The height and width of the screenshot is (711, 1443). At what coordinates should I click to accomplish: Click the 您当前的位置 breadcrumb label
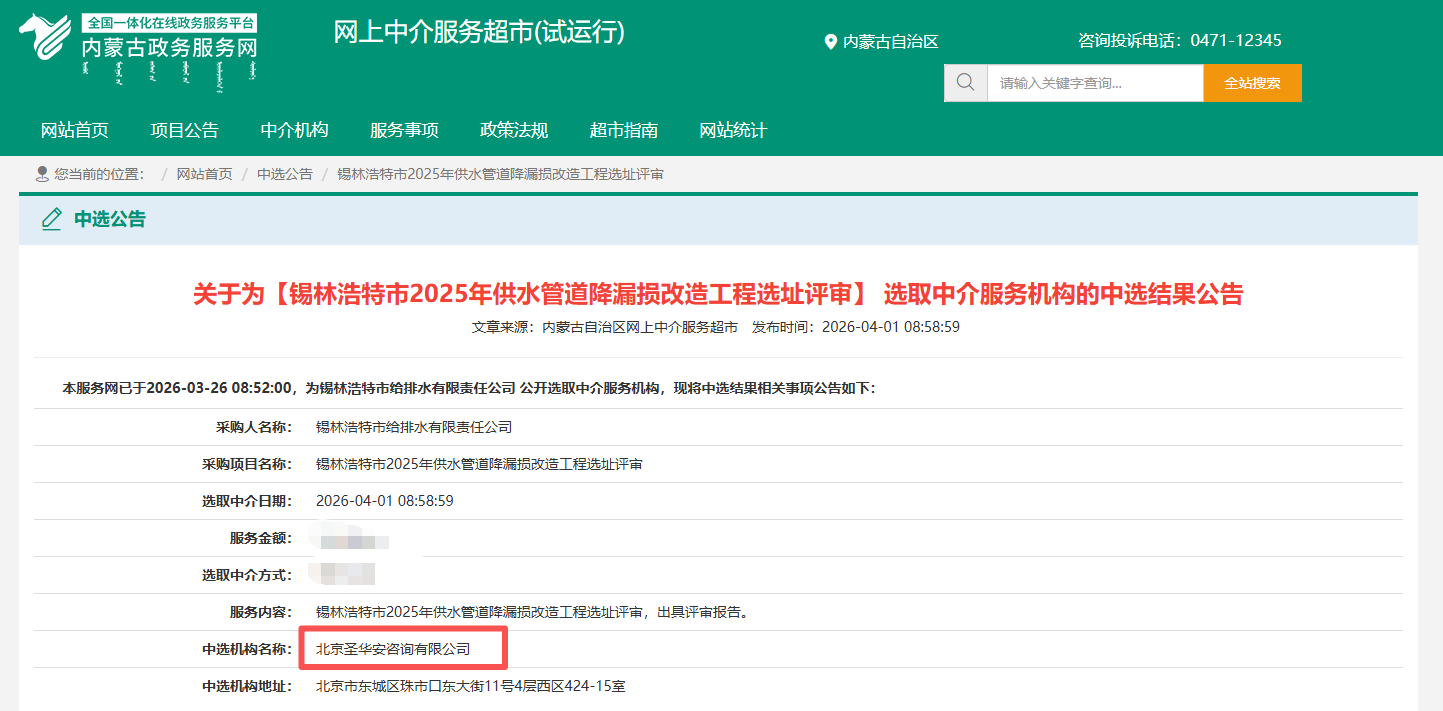click(x=99, y=174)
